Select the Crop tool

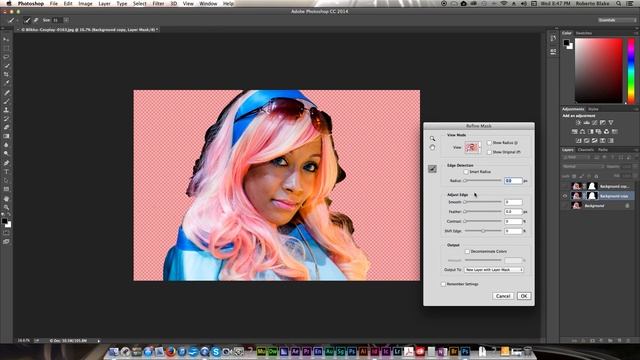(6, 75)
